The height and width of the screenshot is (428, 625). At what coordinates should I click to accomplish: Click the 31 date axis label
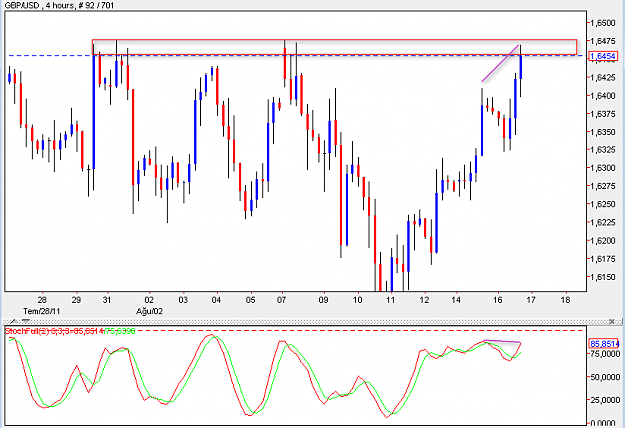pos(106,300)
